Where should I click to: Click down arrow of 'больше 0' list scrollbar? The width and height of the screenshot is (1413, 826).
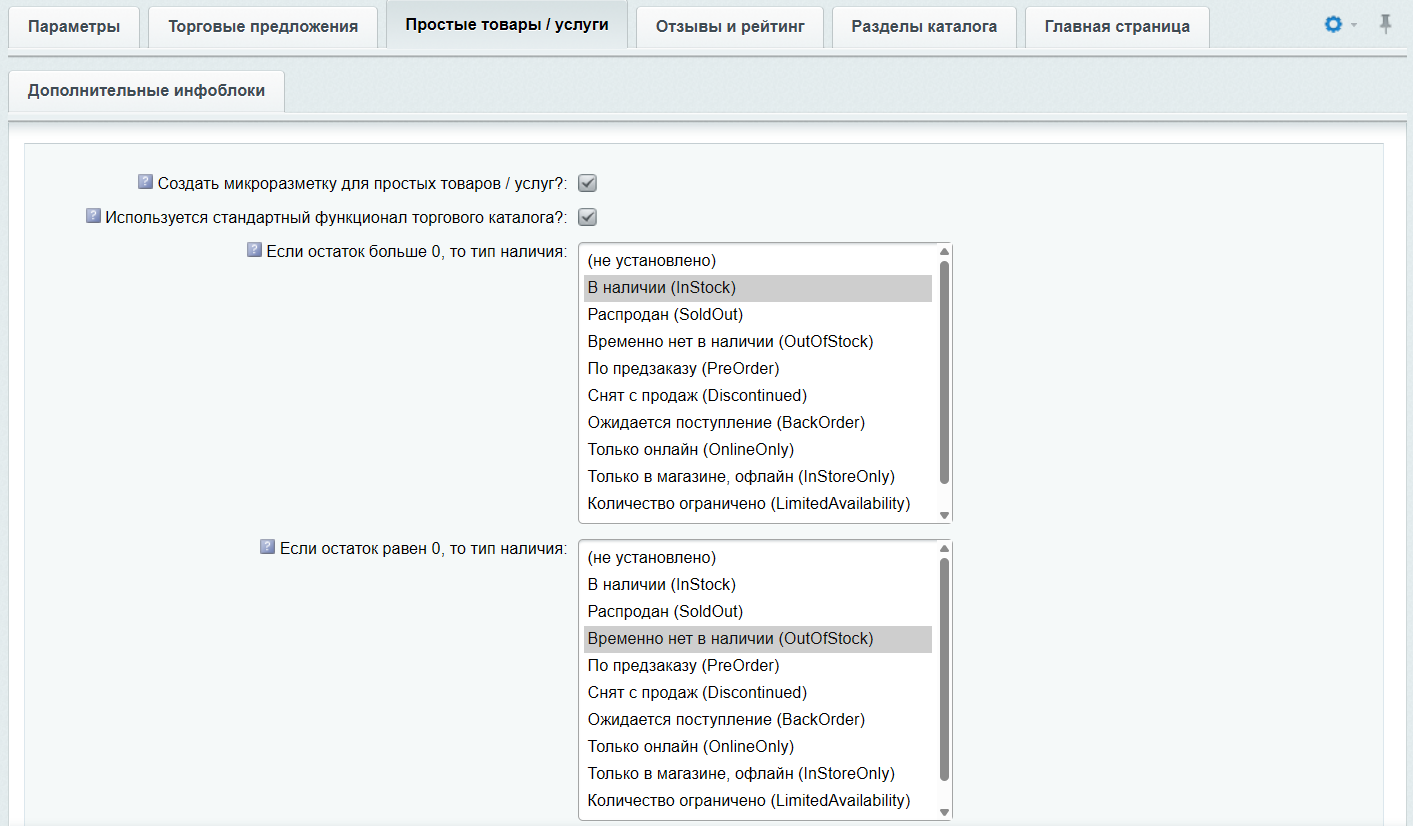[x=944, y=515]
